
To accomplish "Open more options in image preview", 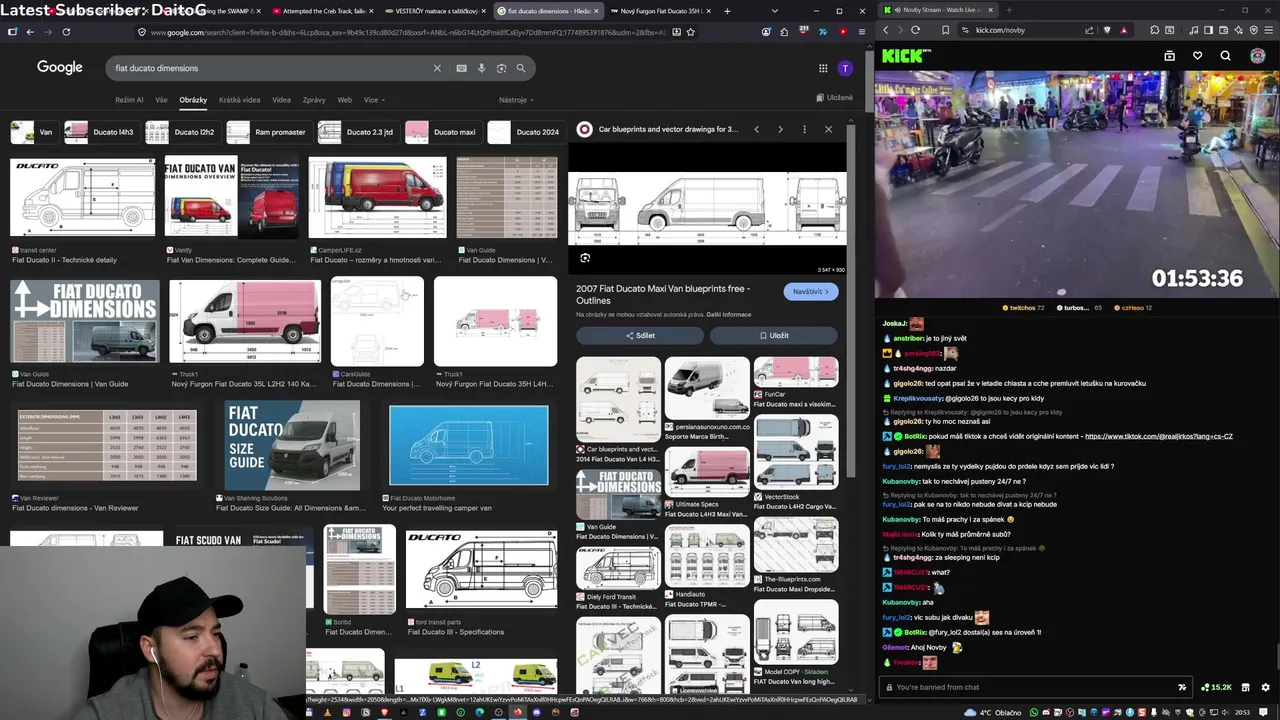I will click(804, 129).
